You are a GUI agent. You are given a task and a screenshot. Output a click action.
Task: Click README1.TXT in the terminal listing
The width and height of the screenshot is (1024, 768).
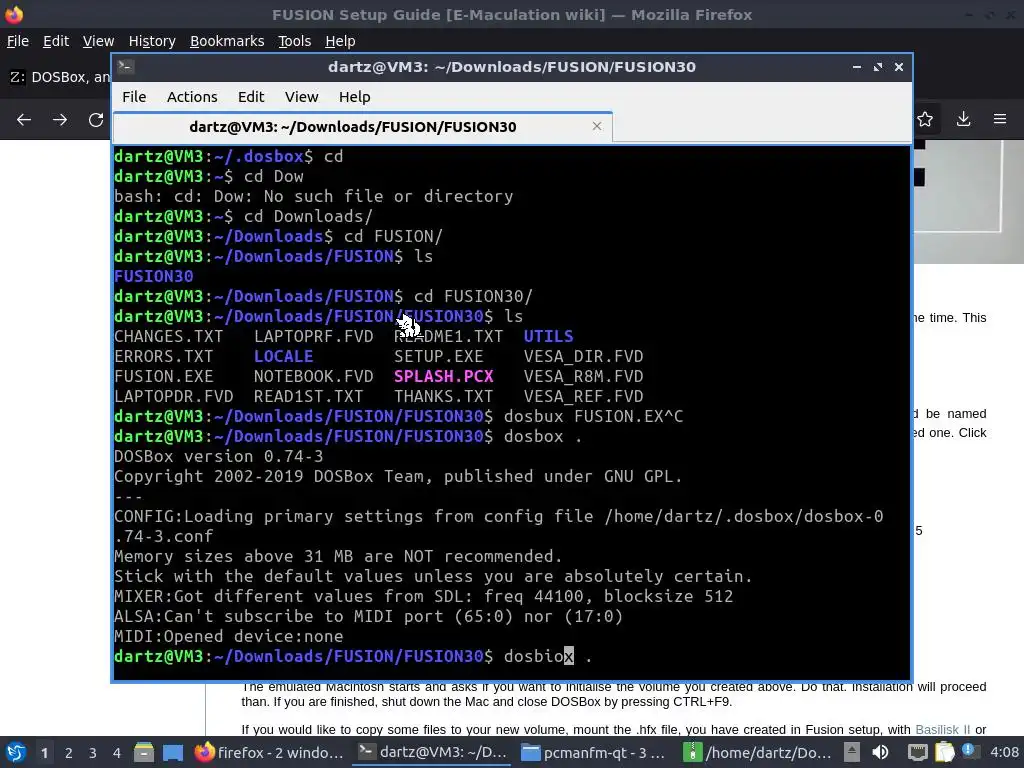[448, 336]
